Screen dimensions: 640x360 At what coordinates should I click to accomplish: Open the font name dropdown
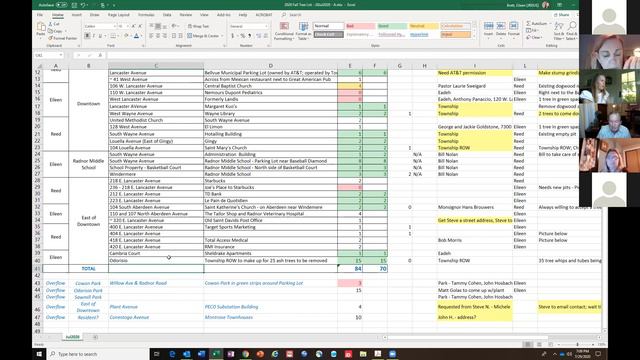(x=115, y=26)
